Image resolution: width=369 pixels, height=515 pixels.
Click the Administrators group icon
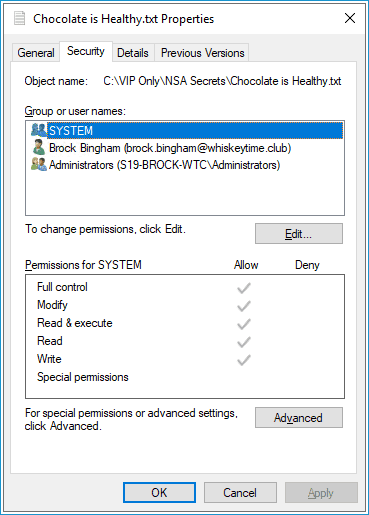(39, 164)
